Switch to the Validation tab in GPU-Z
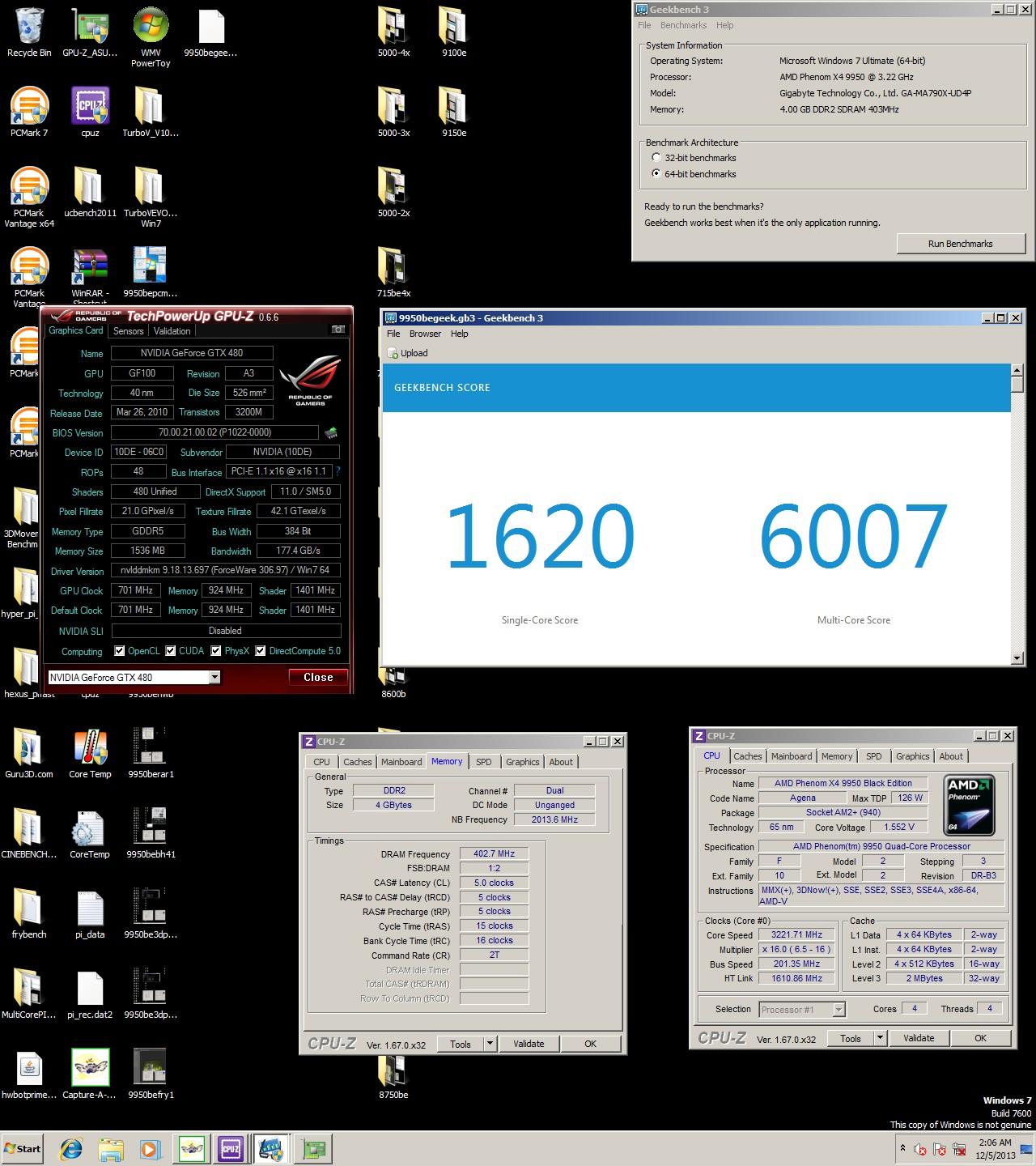 172,330
